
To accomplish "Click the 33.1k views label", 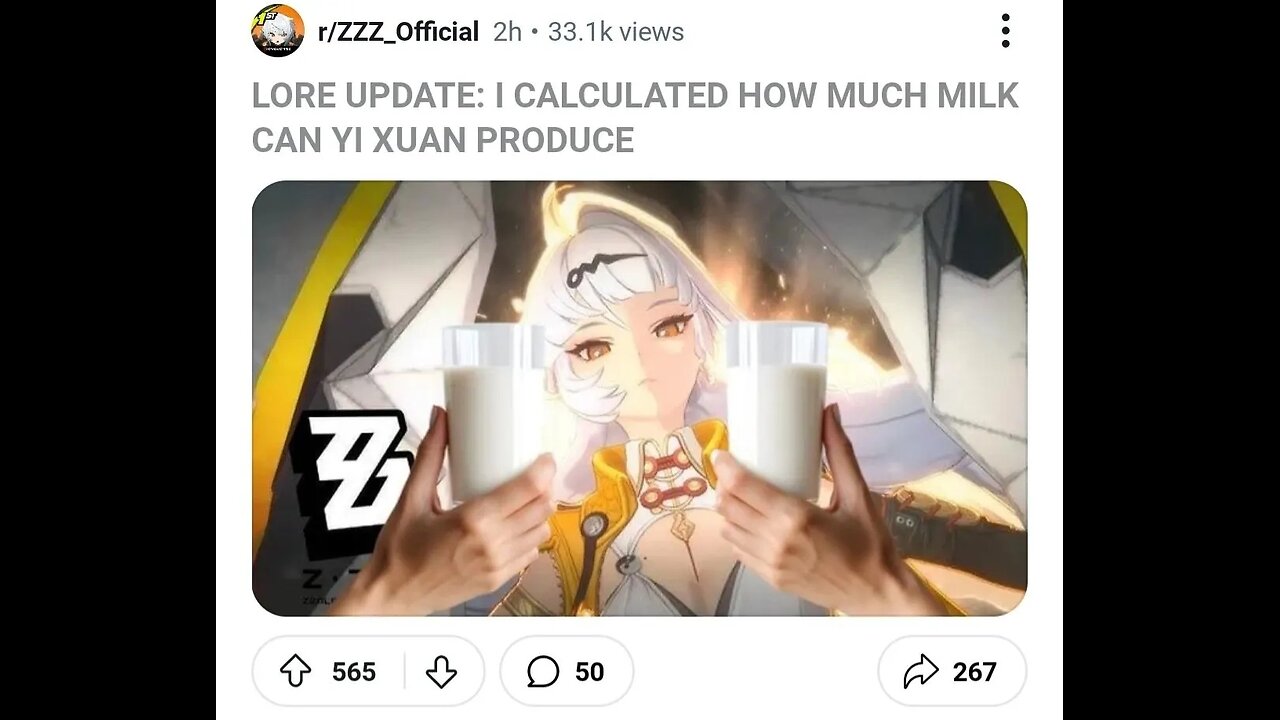I will click(616, 32).
